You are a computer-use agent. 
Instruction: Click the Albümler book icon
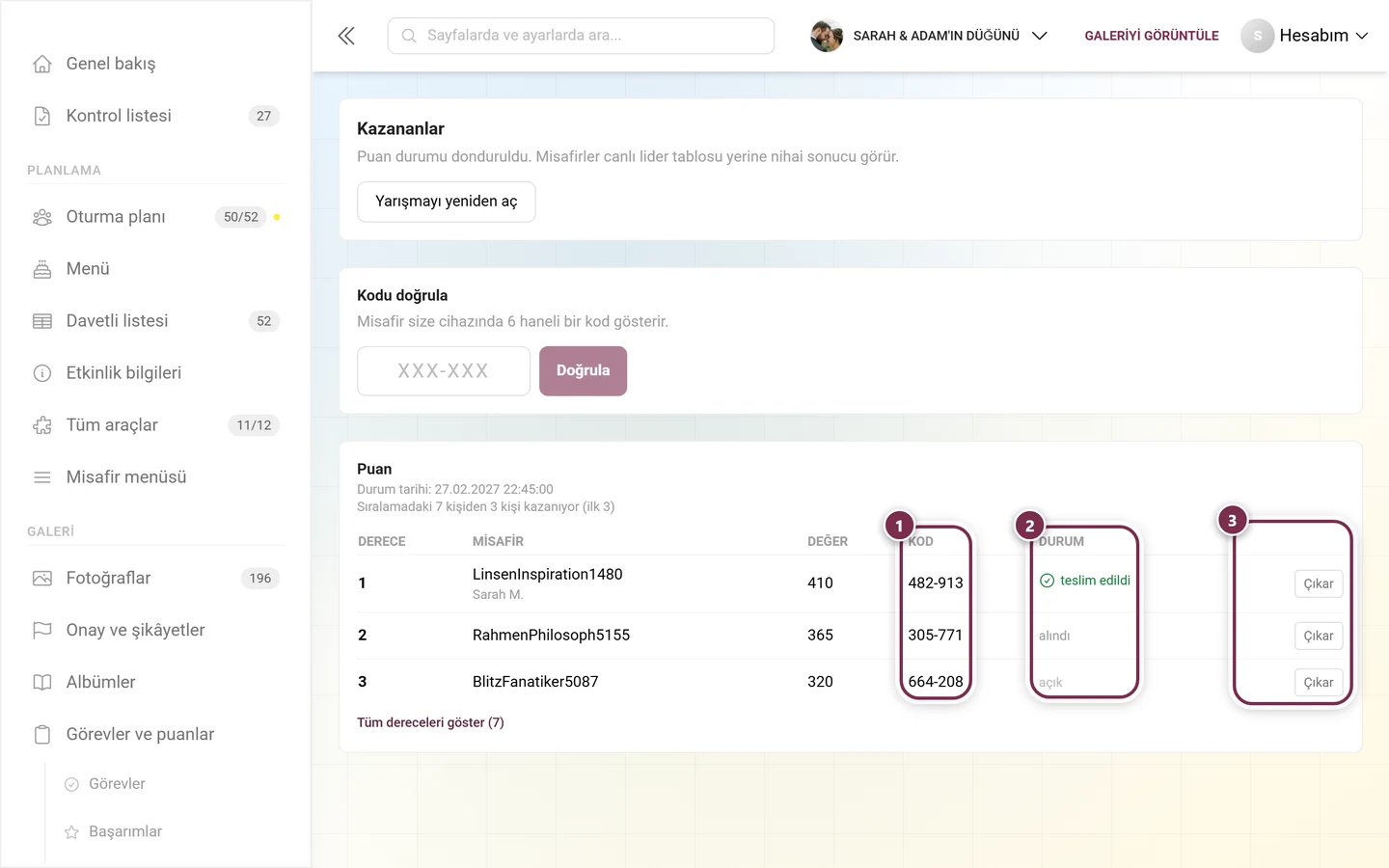point(42,683)
